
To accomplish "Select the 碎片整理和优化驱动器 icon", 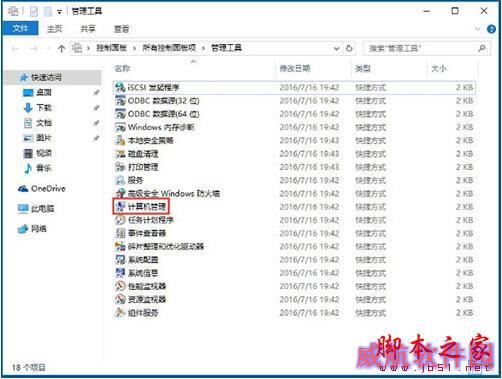I will (x=120, y=247).
